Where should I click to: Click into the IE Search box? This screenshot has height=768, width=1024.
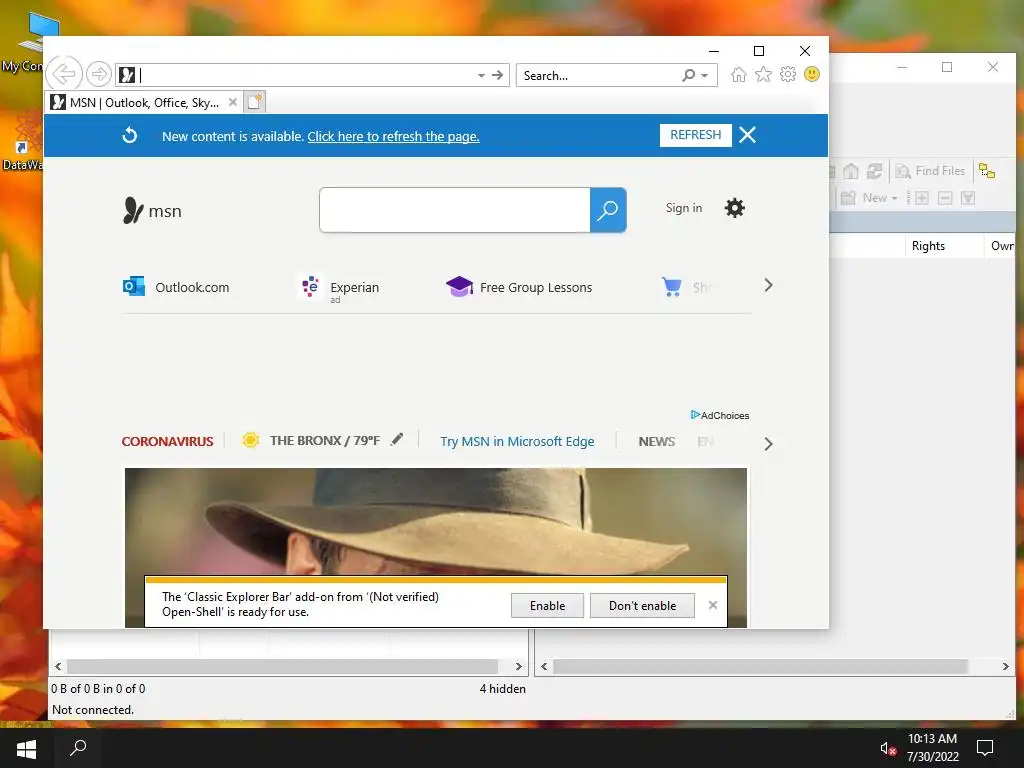click(598, 76)
